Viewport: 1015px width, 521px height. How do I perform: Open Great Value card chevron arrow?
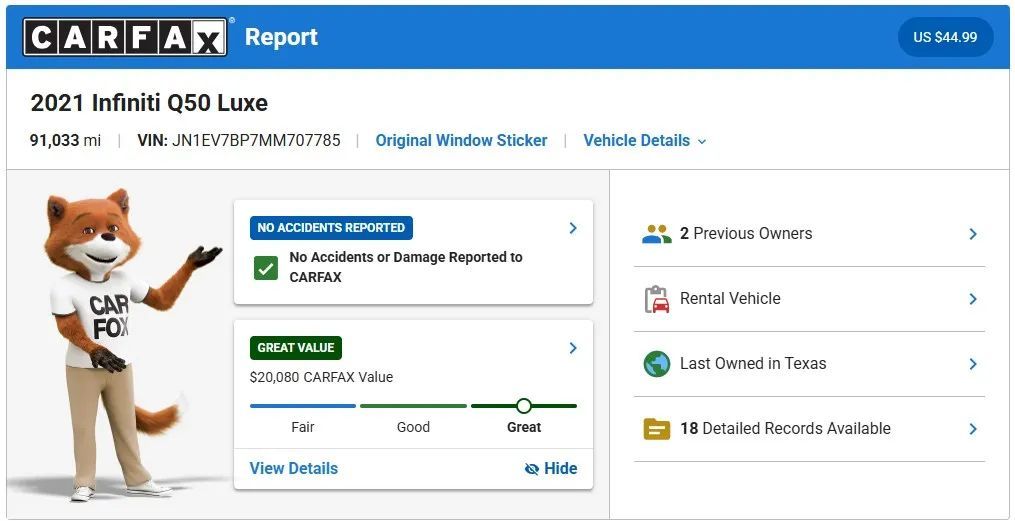tap(573, 348)
